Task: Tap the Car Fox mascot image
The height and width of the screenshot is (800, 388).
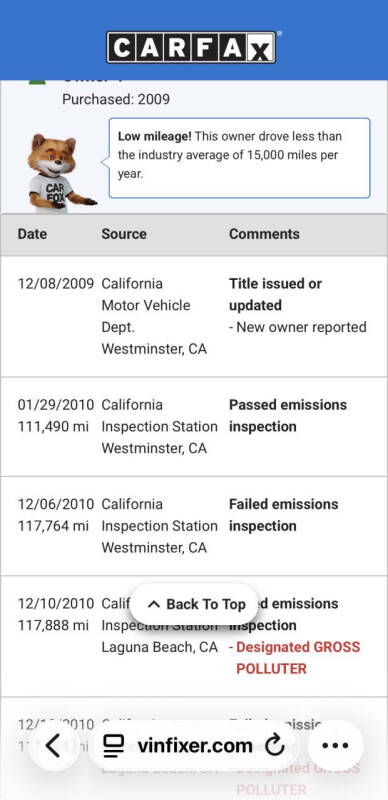Action: click(61, 172)
